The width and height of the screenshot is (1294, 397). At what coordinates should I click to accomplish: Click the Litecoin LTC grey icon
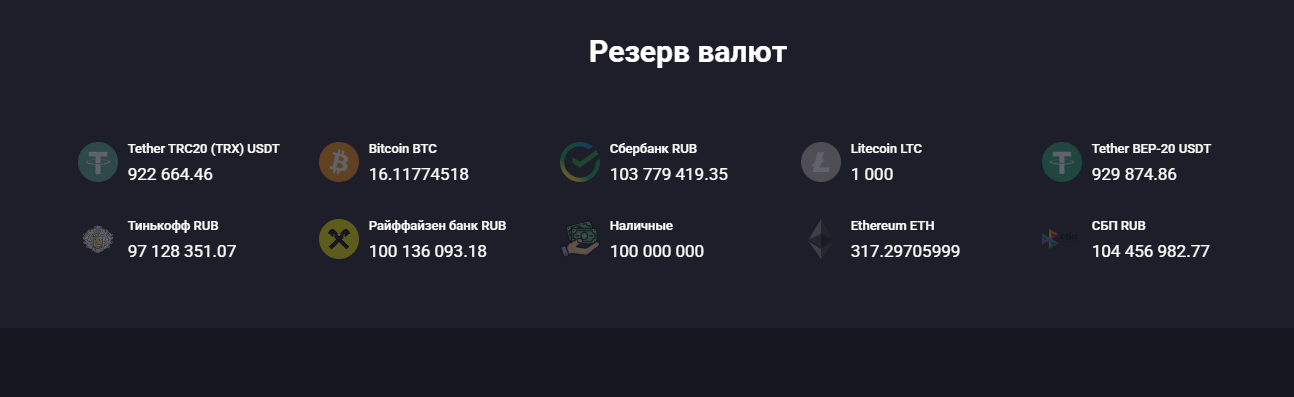pos(821,162)
